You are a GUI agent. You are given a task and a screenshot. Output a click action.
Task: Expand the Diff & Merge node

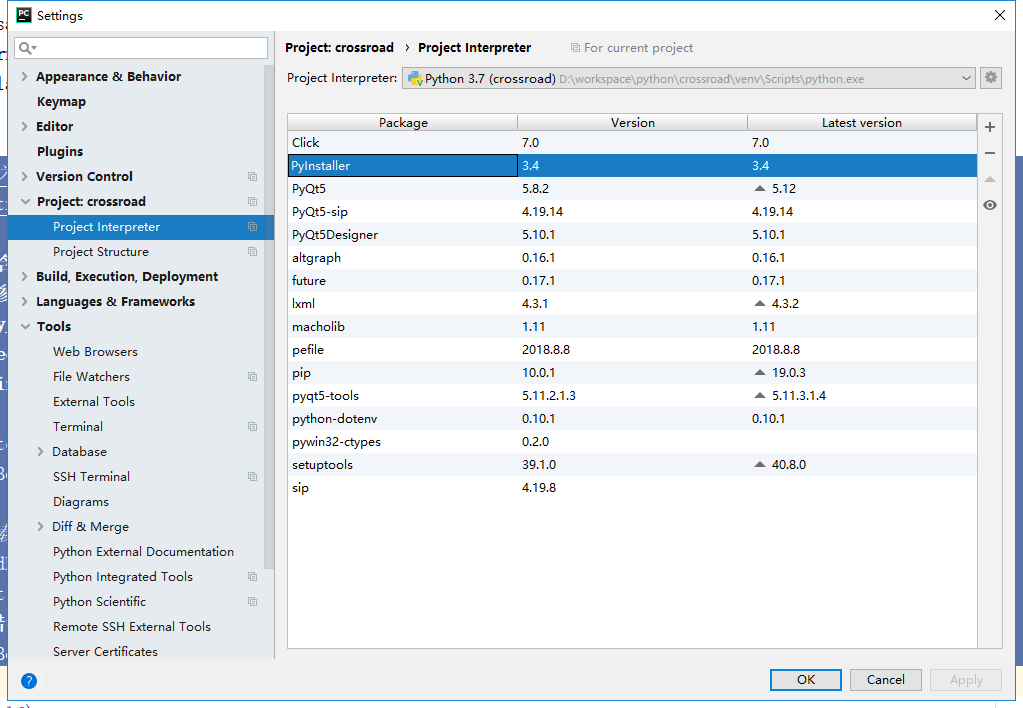(x=40, y=527)
